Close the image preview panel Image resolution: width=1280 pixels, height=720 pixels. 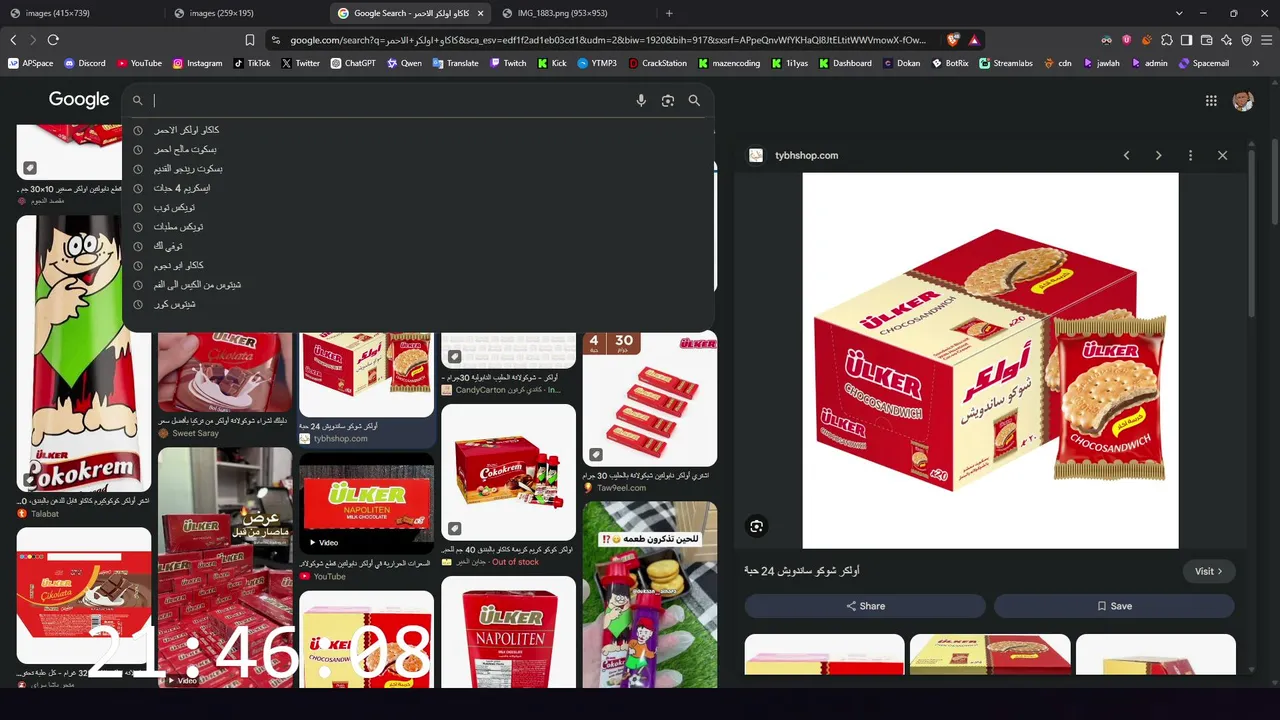pyautogui.click(x=1222, y=155)
